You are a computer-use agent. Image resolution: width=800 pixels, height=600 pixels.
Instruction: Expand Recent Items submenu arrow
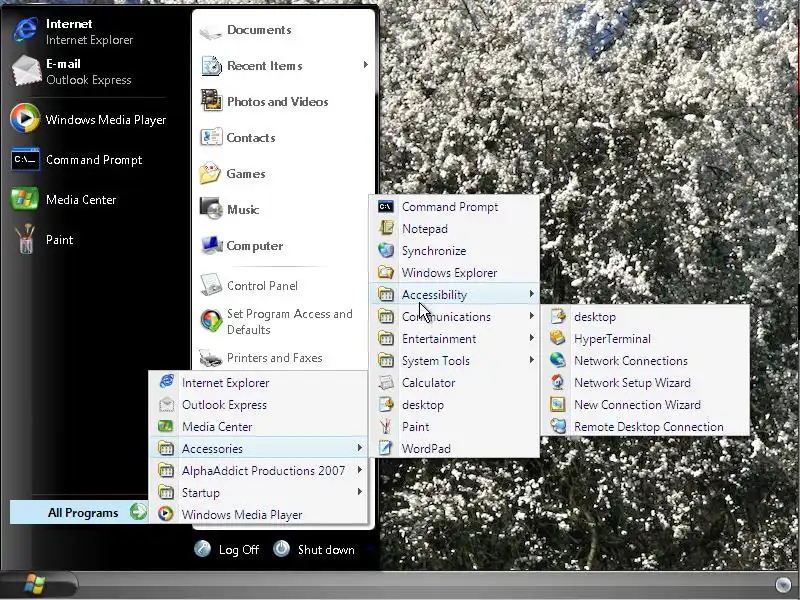point(366,65)
